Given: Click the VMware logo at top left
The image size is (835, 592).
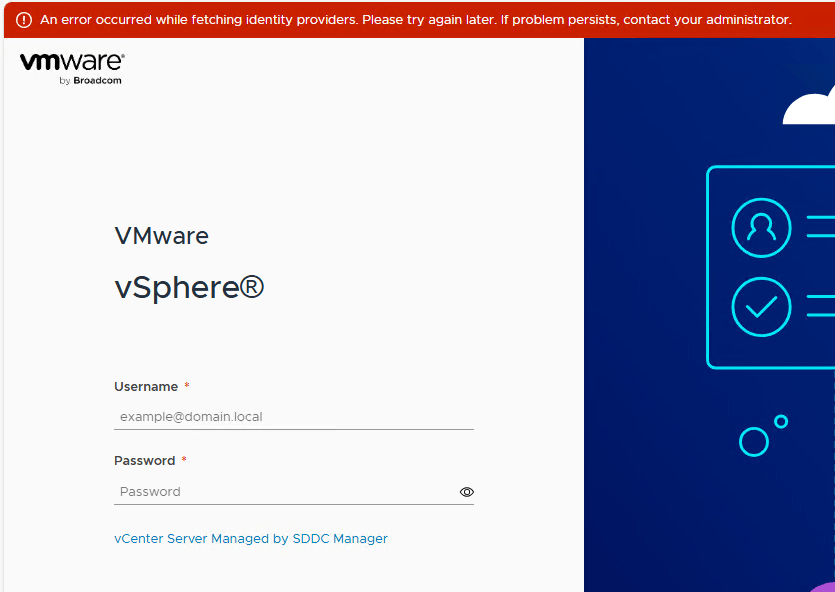Looking at the screenshot, I should 71,63.
